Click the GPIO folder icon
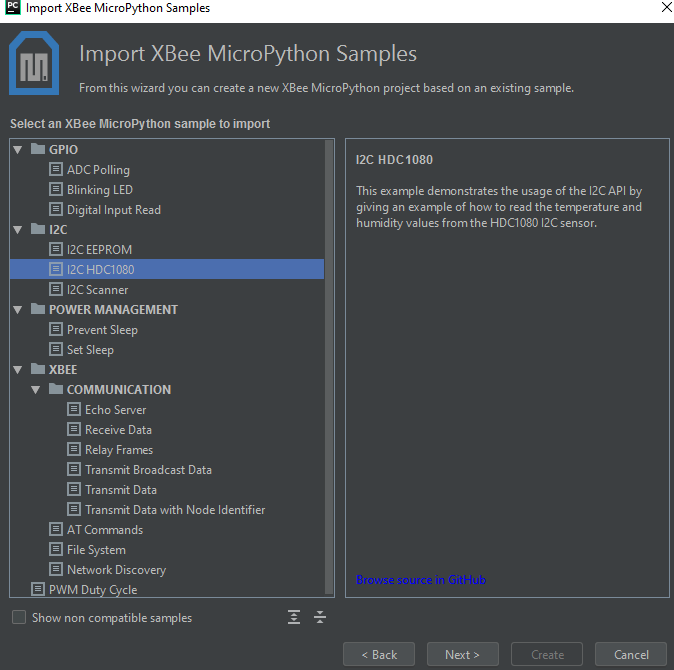674x670 pixels. (38, 149)
